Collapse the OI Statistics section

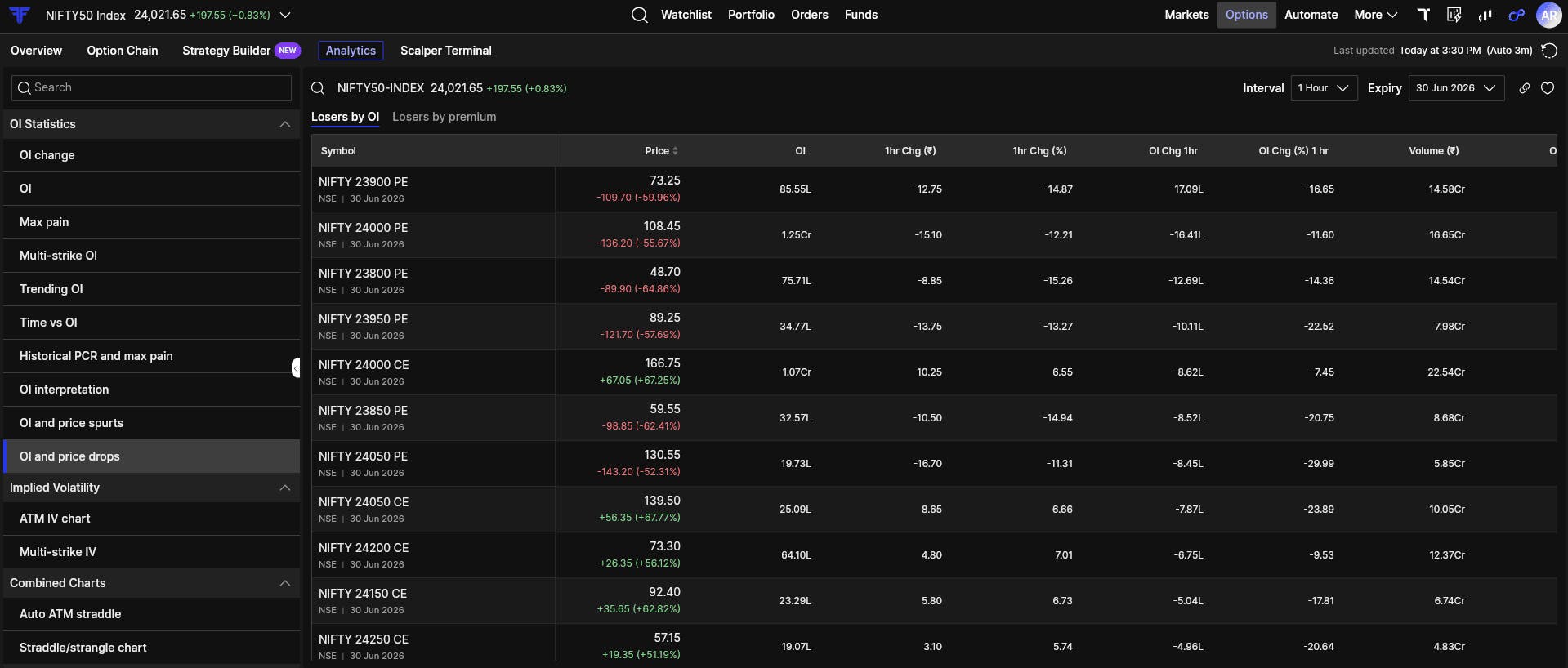click(285, 124)
